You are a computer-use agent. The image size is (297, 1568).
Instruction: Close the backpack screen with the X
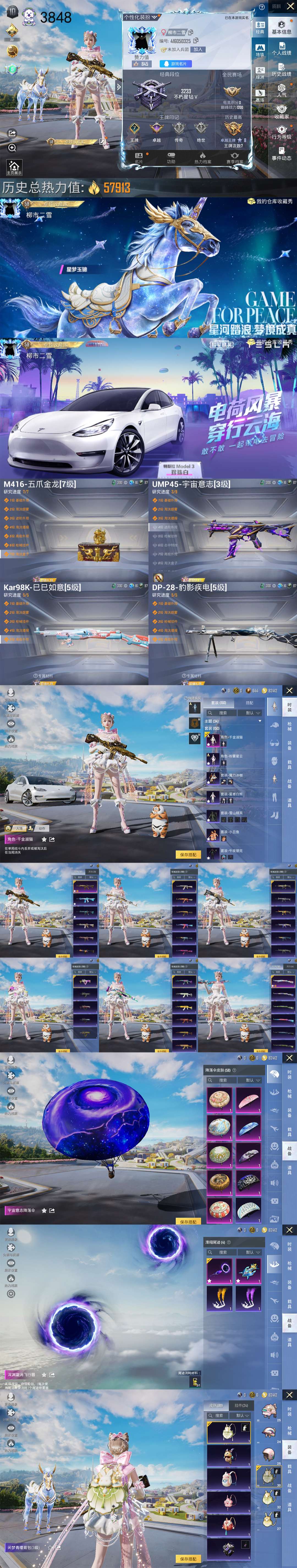click(x=289, y=1394)
